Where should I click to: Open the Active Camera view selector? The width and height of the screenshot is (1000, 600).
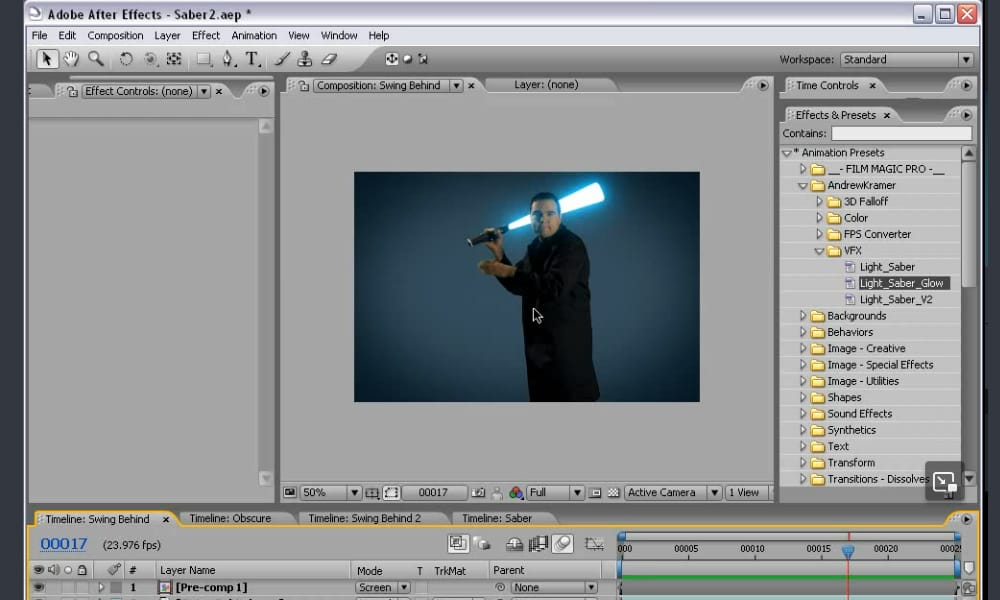(x=668, y=492)
